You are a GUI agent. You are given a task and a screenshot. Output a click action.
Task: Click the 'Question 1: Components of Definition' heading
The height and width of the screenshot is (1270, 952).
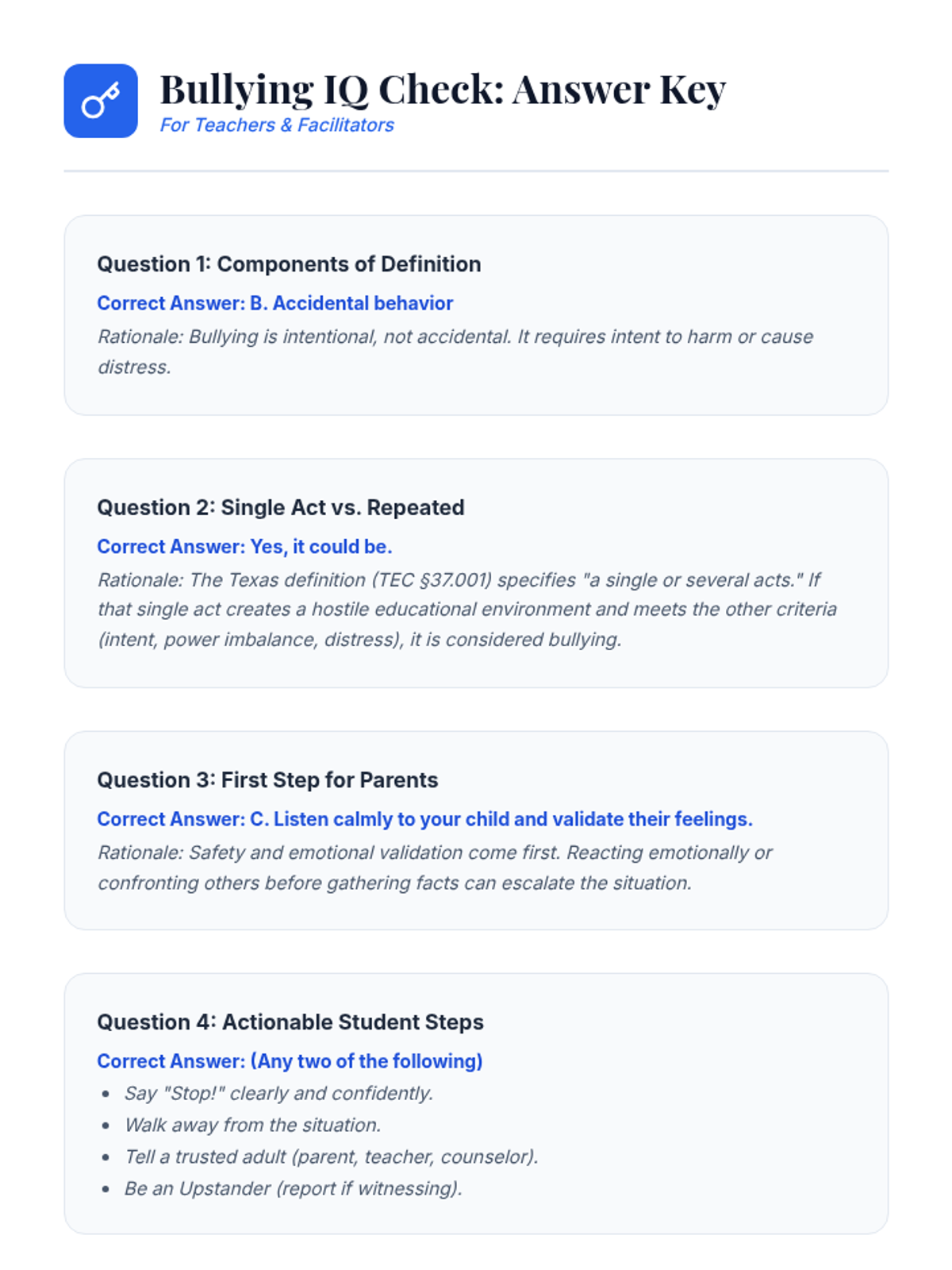[x=289, y=264]
